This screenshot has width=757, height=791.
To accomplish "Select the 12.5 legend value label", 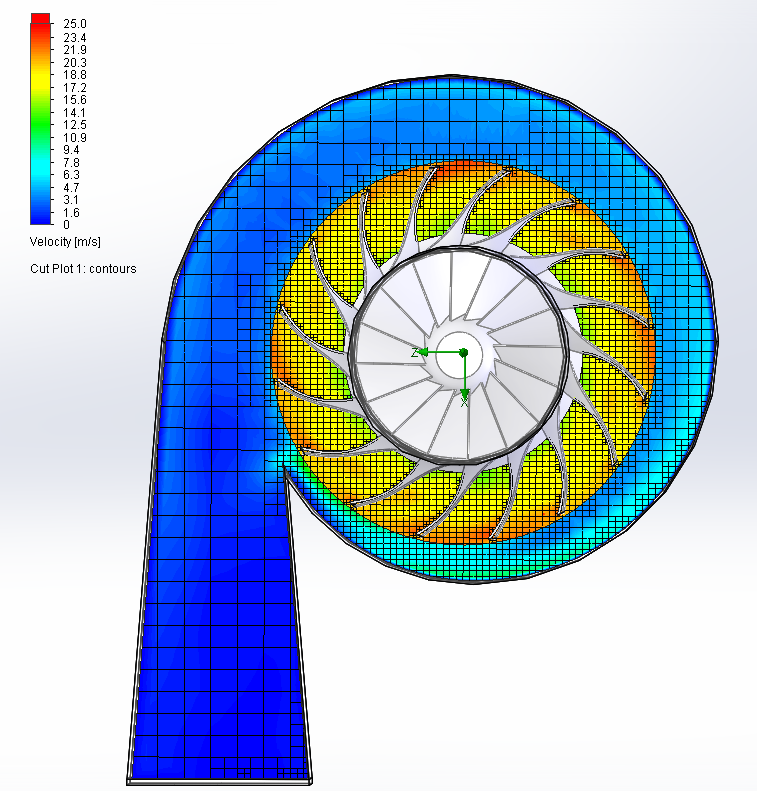I will (x=75, y=124).
